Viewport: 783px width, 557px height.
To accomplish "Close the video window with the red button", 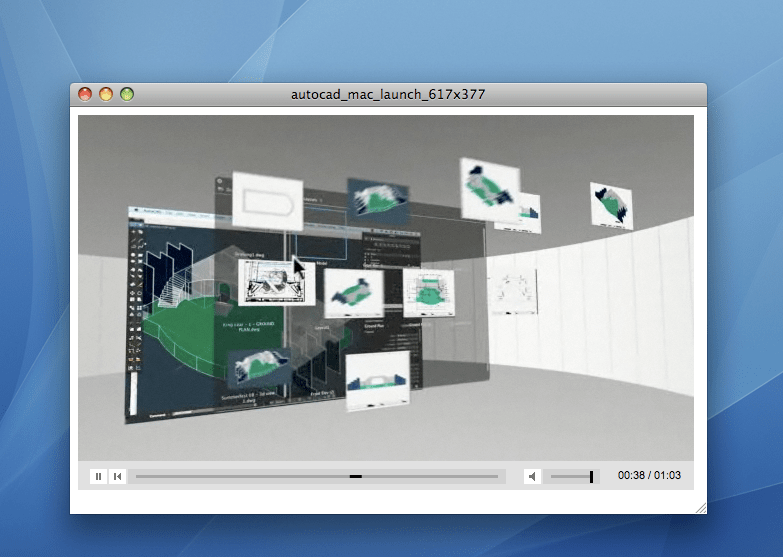I will 85,94.
